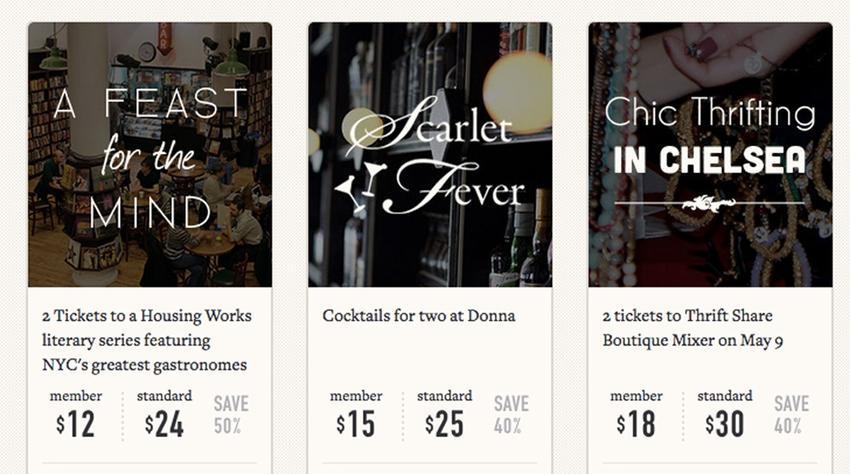The width and height of the screenshot is (850, 474).
Task: Select the $30 standard price
Action: pyautogui.click(x=725, y=424)
